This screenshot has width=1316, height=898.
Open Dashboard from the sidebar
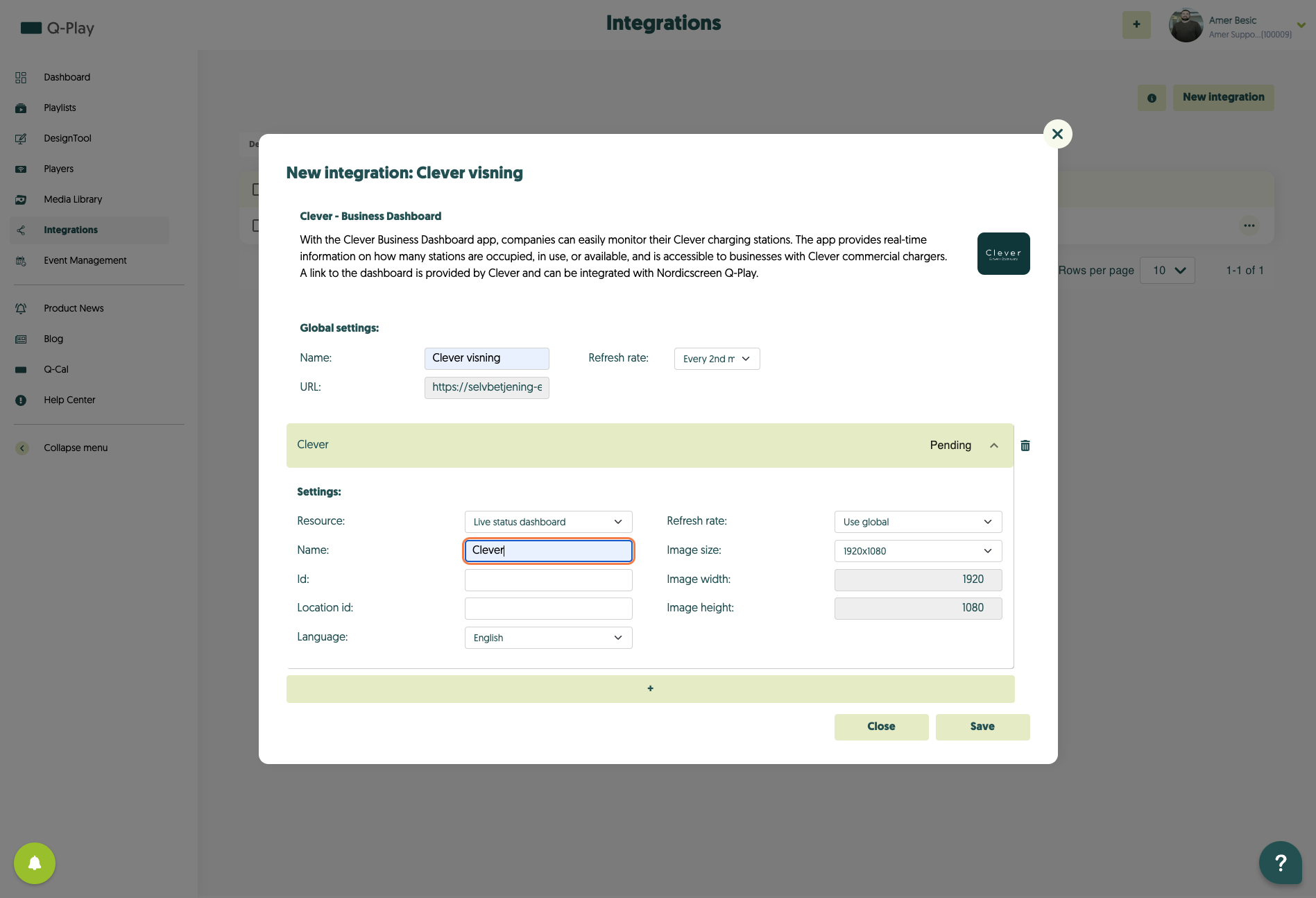[x=67, y=77]
